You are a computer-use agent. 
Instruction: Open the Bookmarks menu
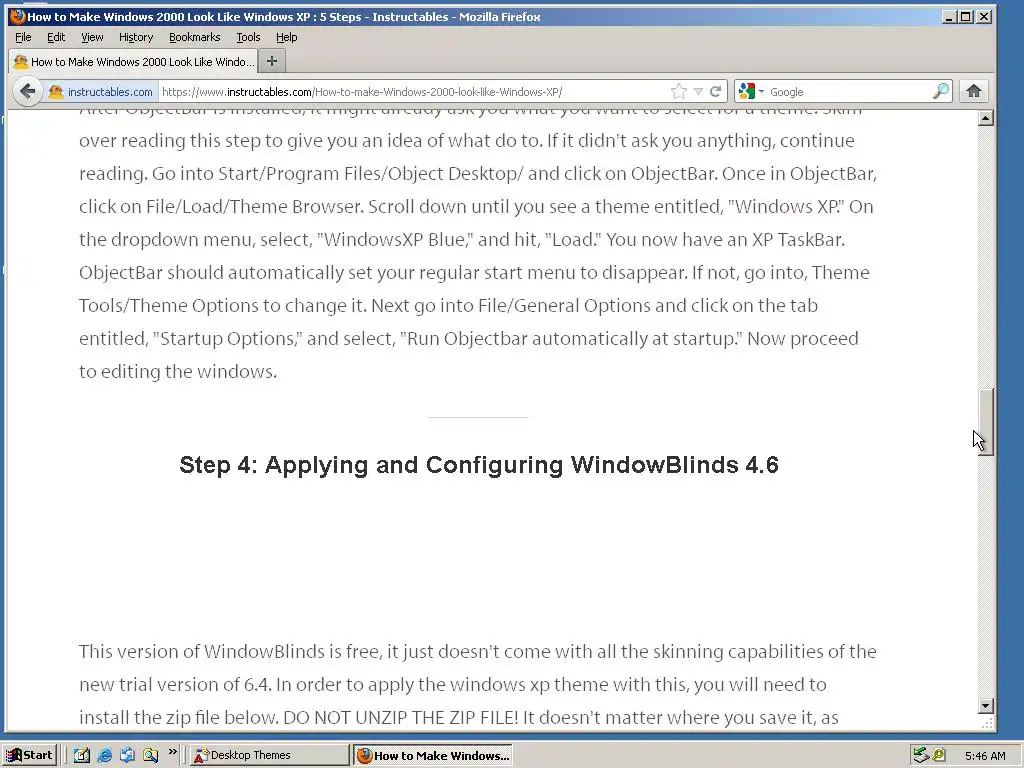coord(195,37)
